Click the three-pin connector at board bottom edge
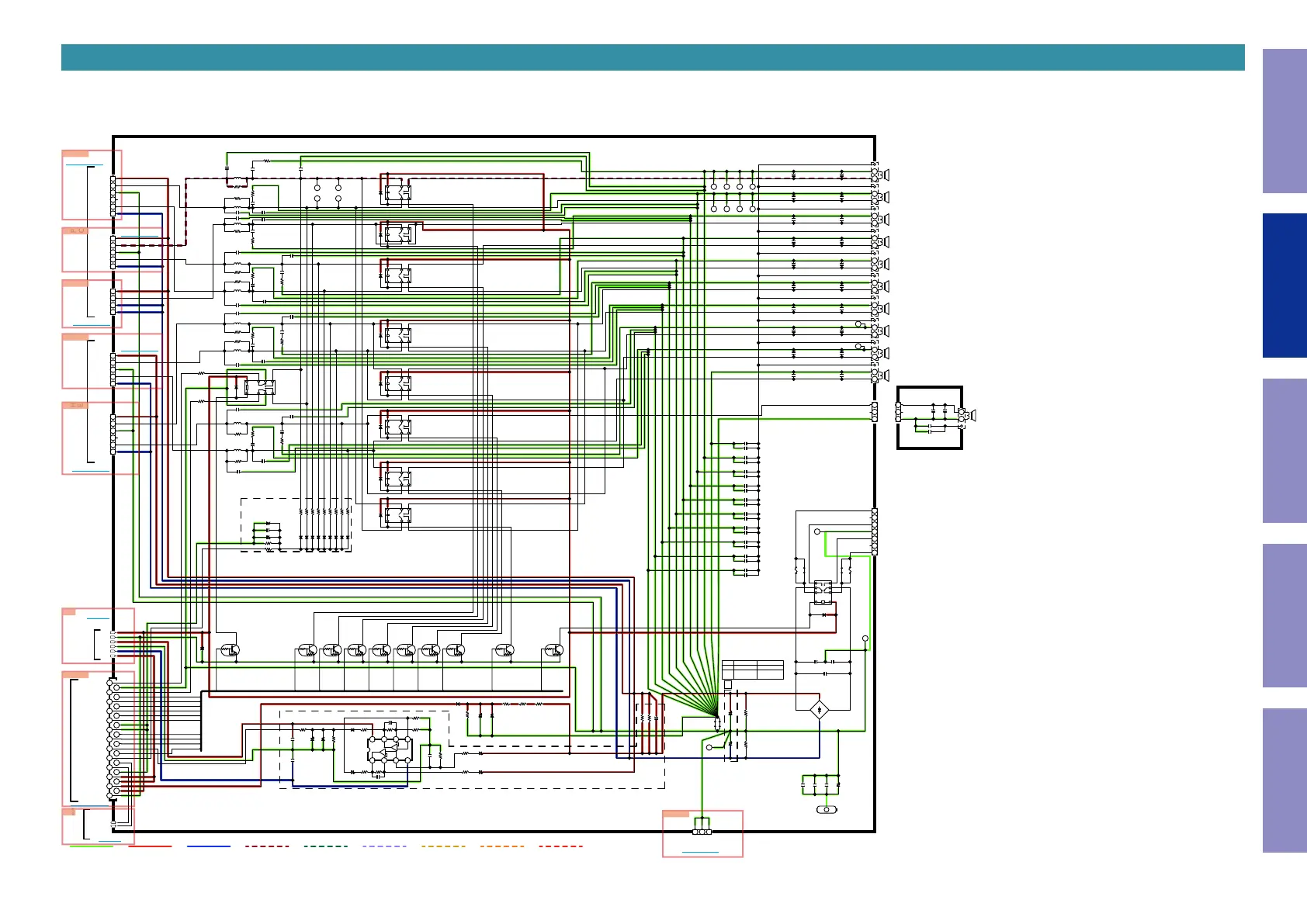The width and height of the screenshot is (1307, 924). pyautogui.click(x=702, y=832)
